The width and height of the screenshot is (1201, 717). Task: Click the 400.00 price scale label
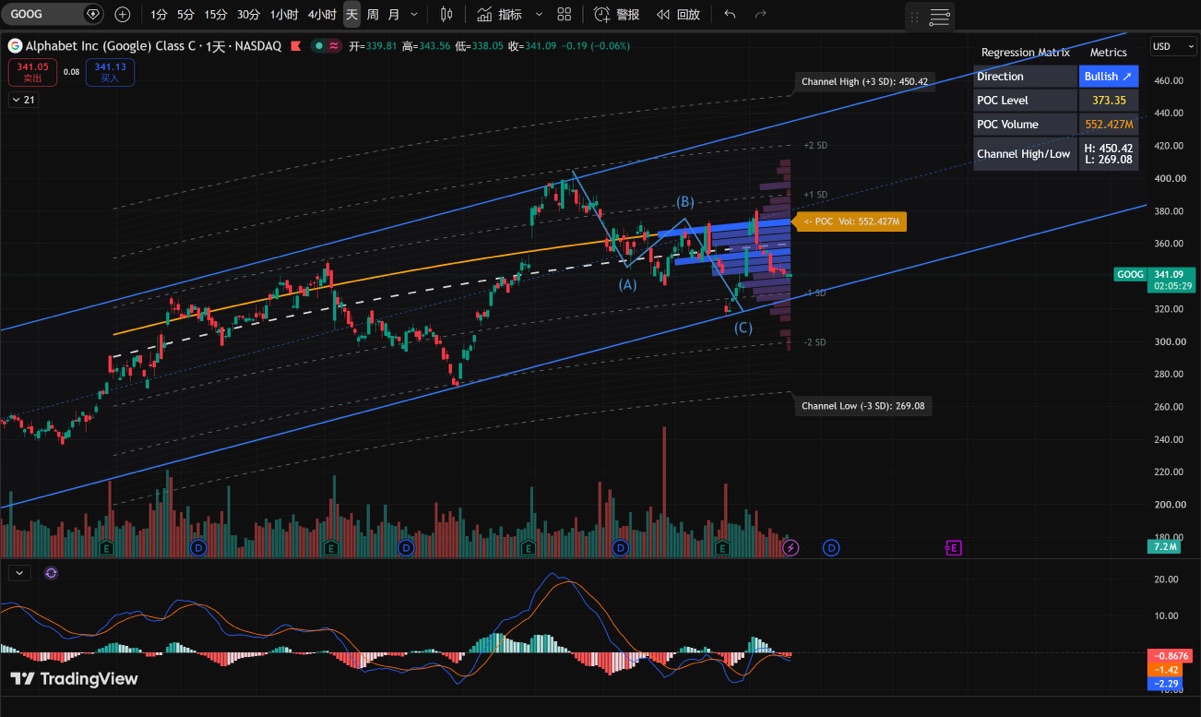pyautogui.click(x=1169, y=178)
